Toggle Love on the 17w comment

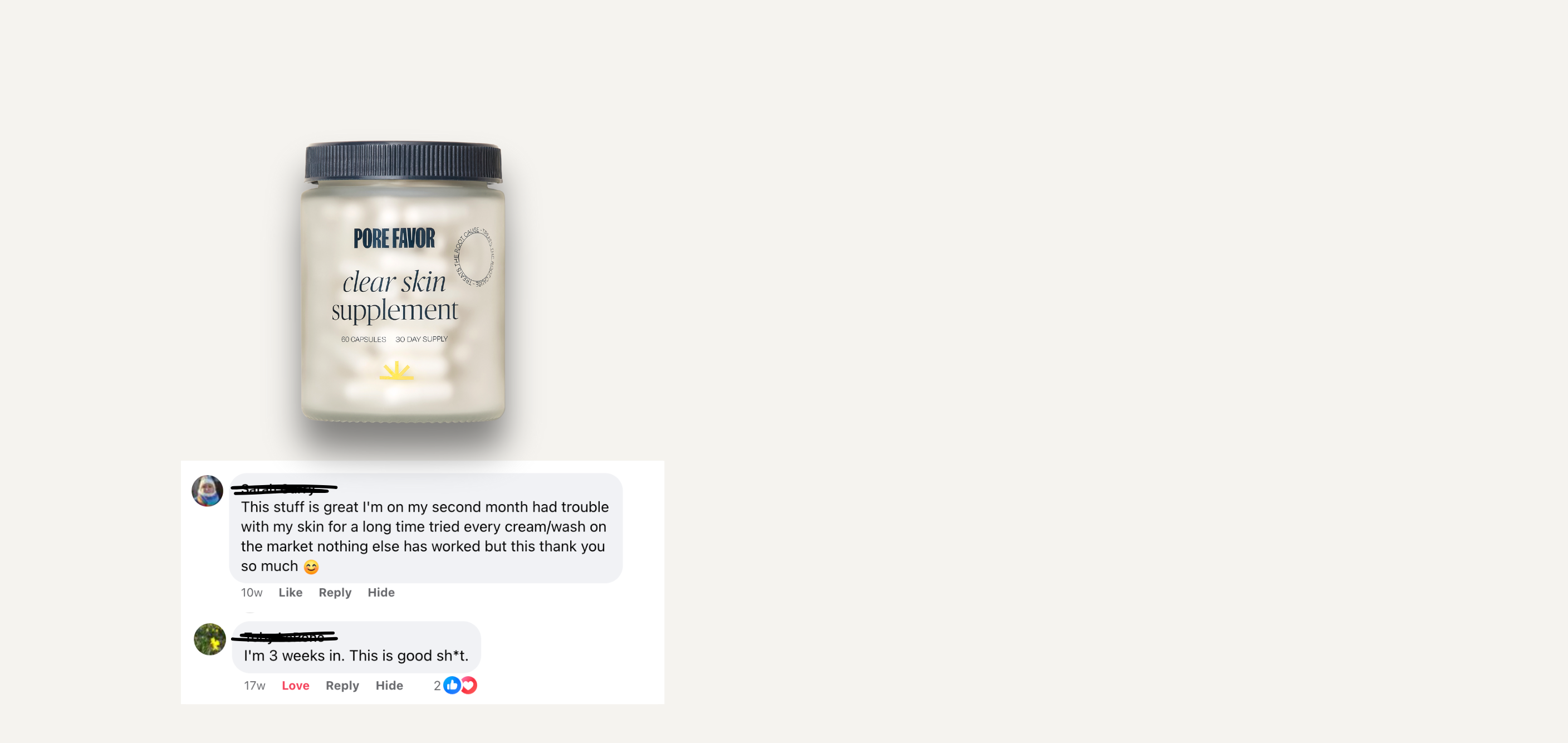(295, 685)
